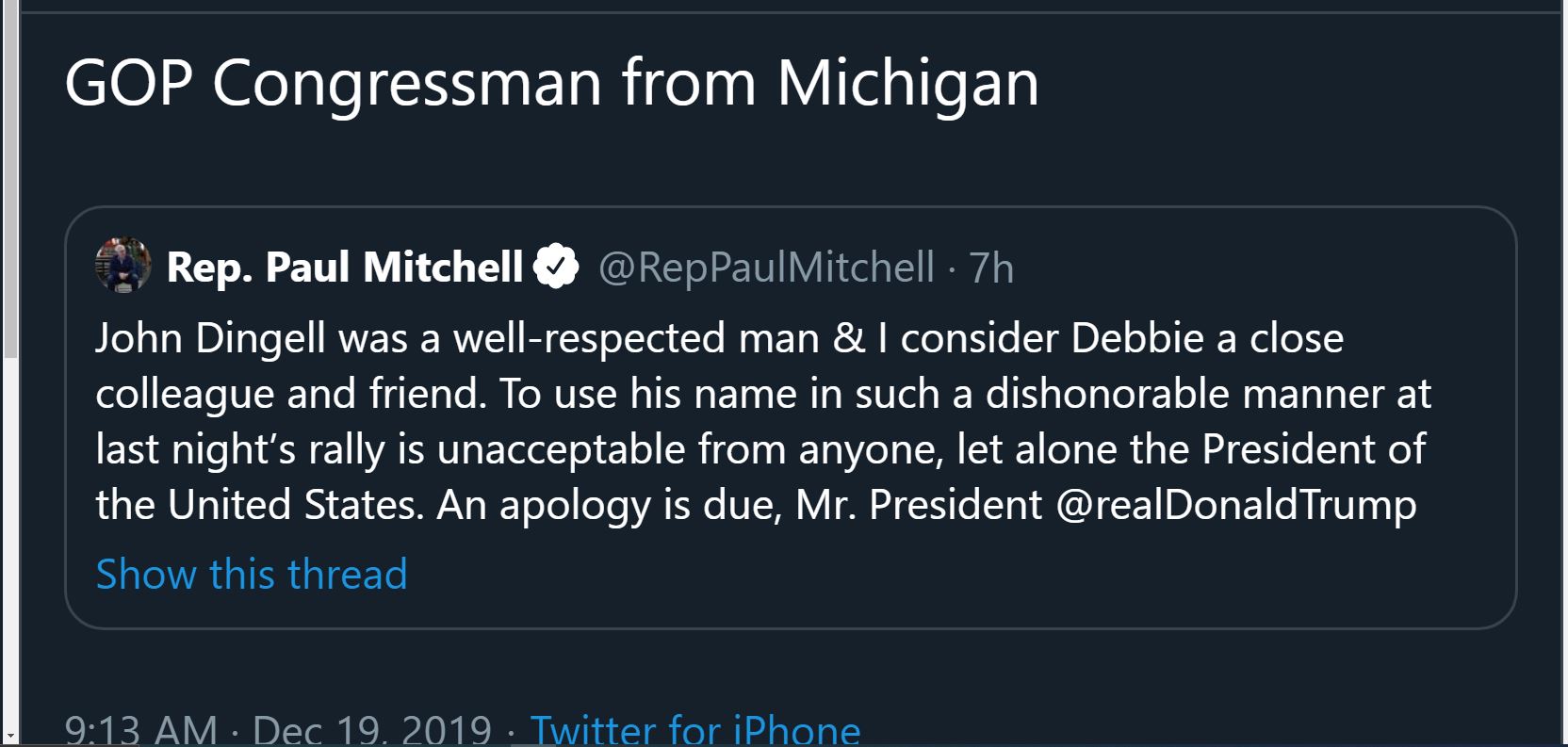
Task: Click the blue verified badge icon
Action: click(x=556, y=267)
